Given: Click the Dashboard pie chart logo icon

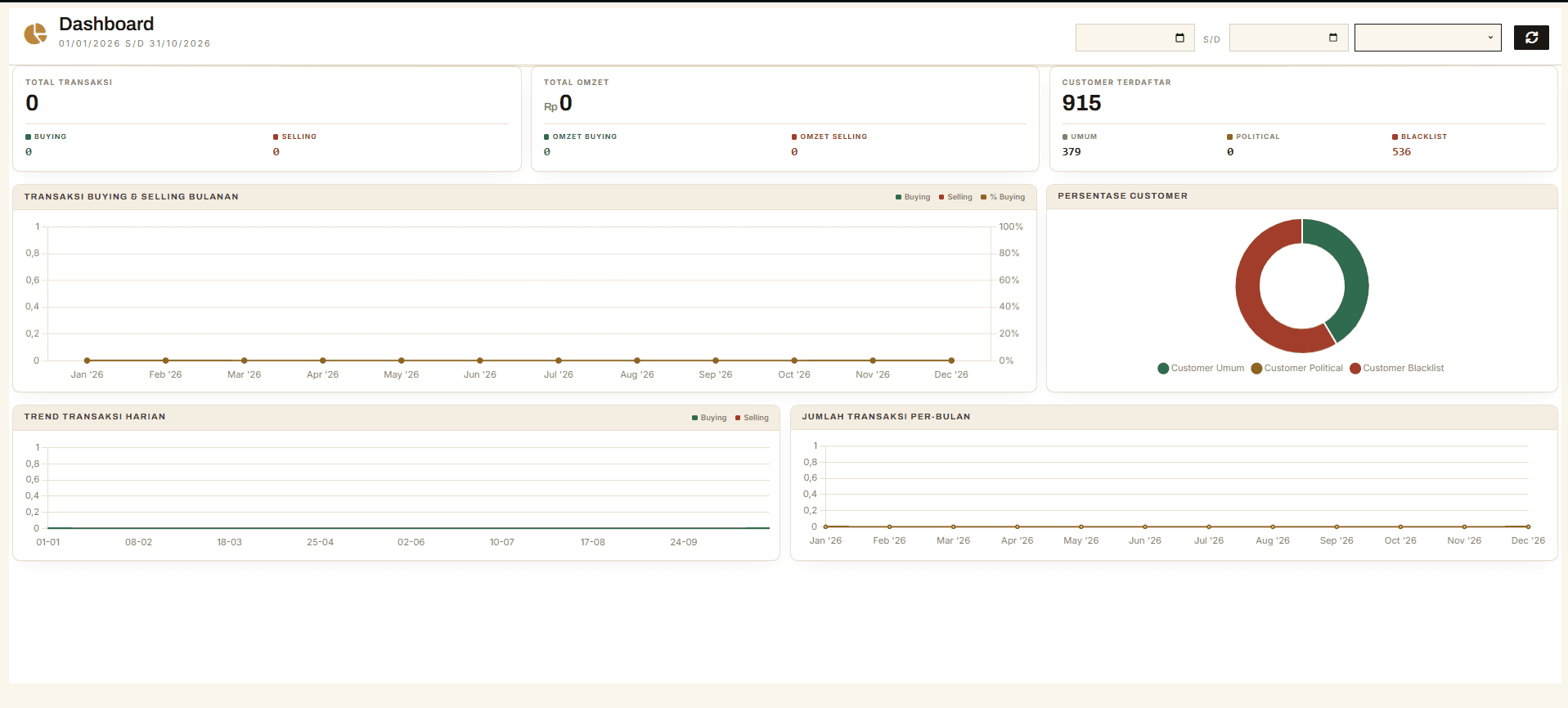Looking at the screenshot, I should pos(35,34).
